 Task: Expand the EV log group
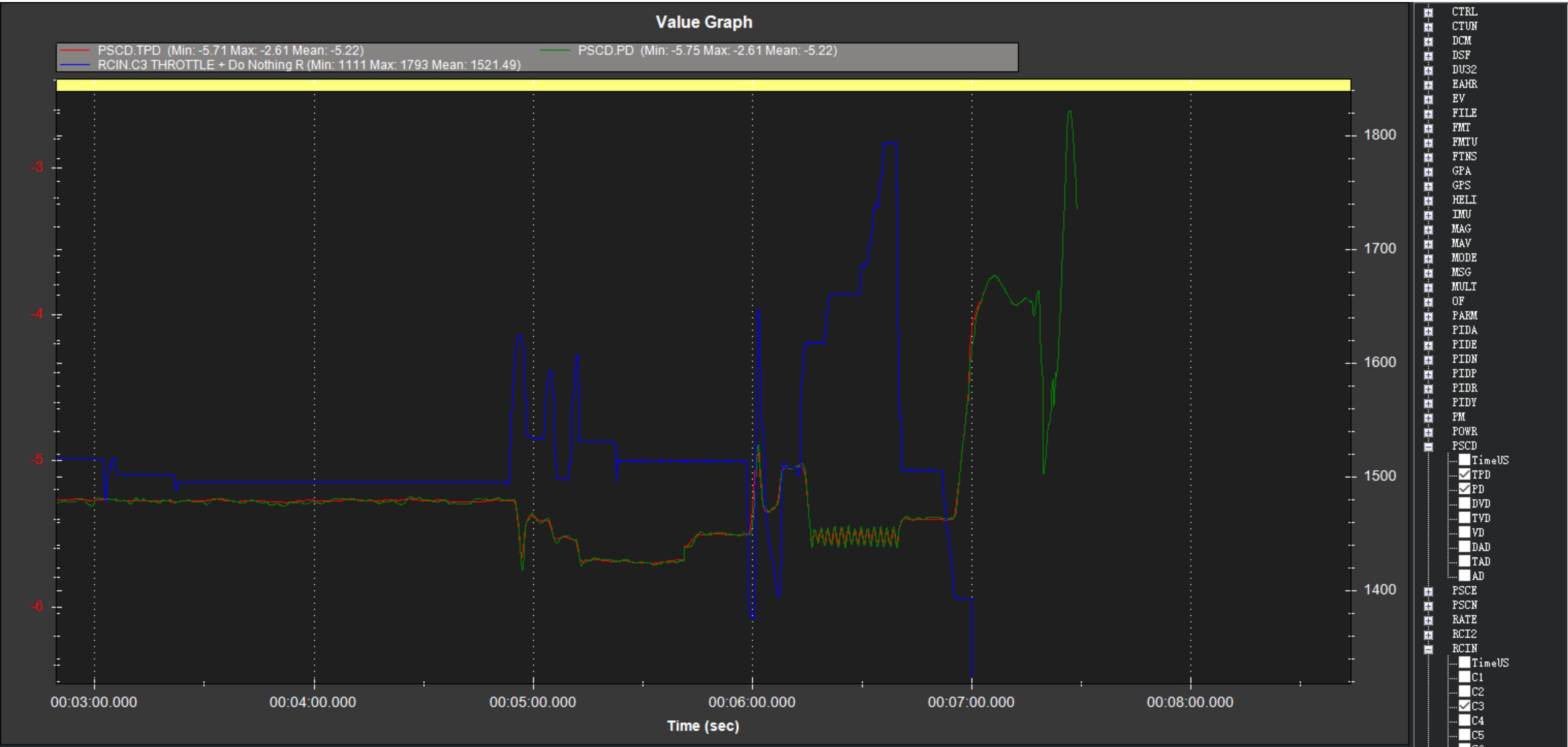point(1429,99)
